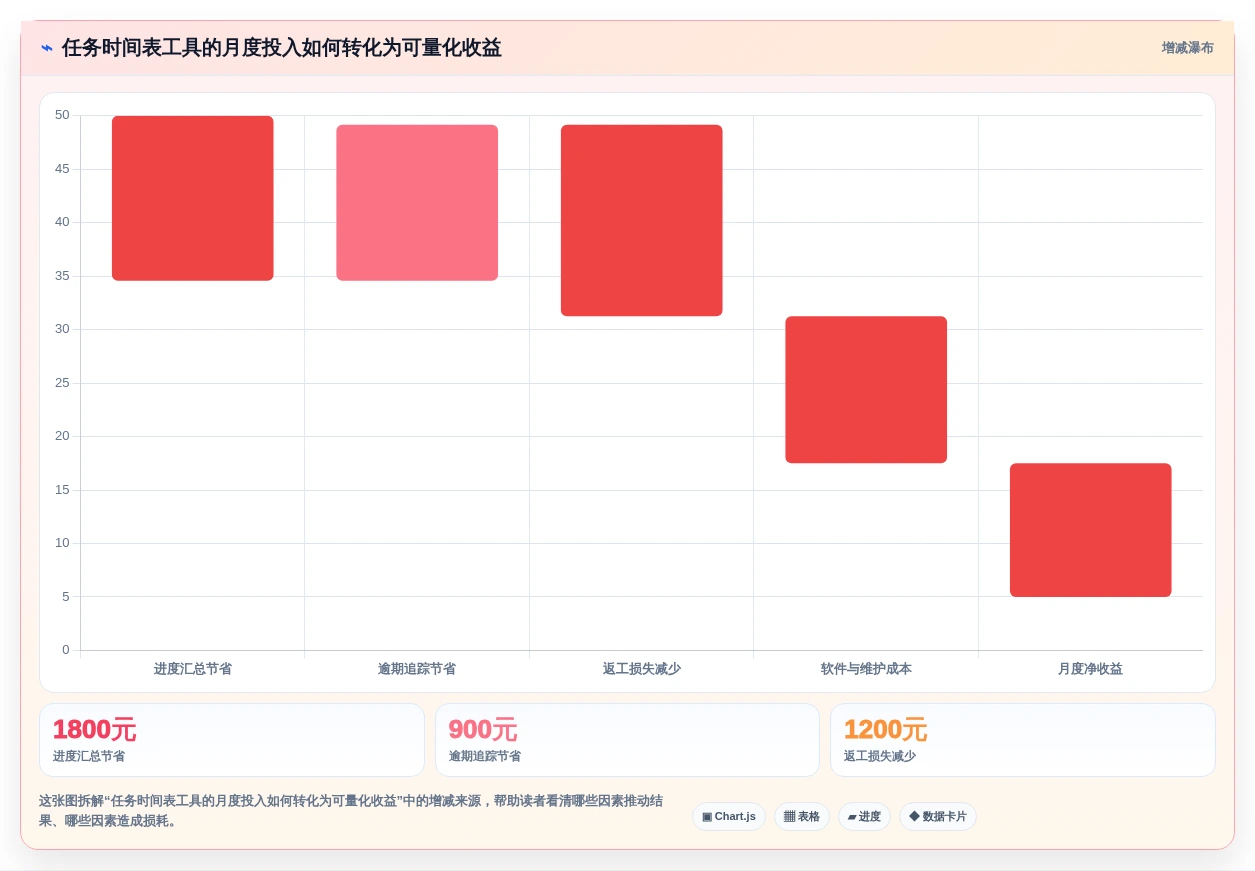Click the 软件与维护成本 bar

tap(866, 390)
